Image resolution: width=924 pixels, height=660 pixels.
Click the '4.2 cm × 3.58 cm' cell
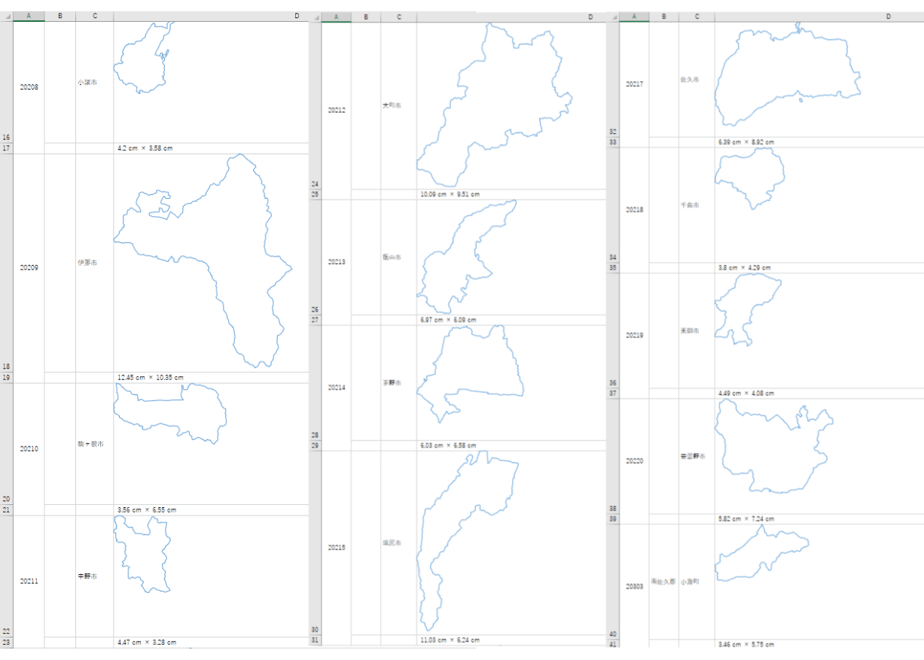(x=211, y=148)
